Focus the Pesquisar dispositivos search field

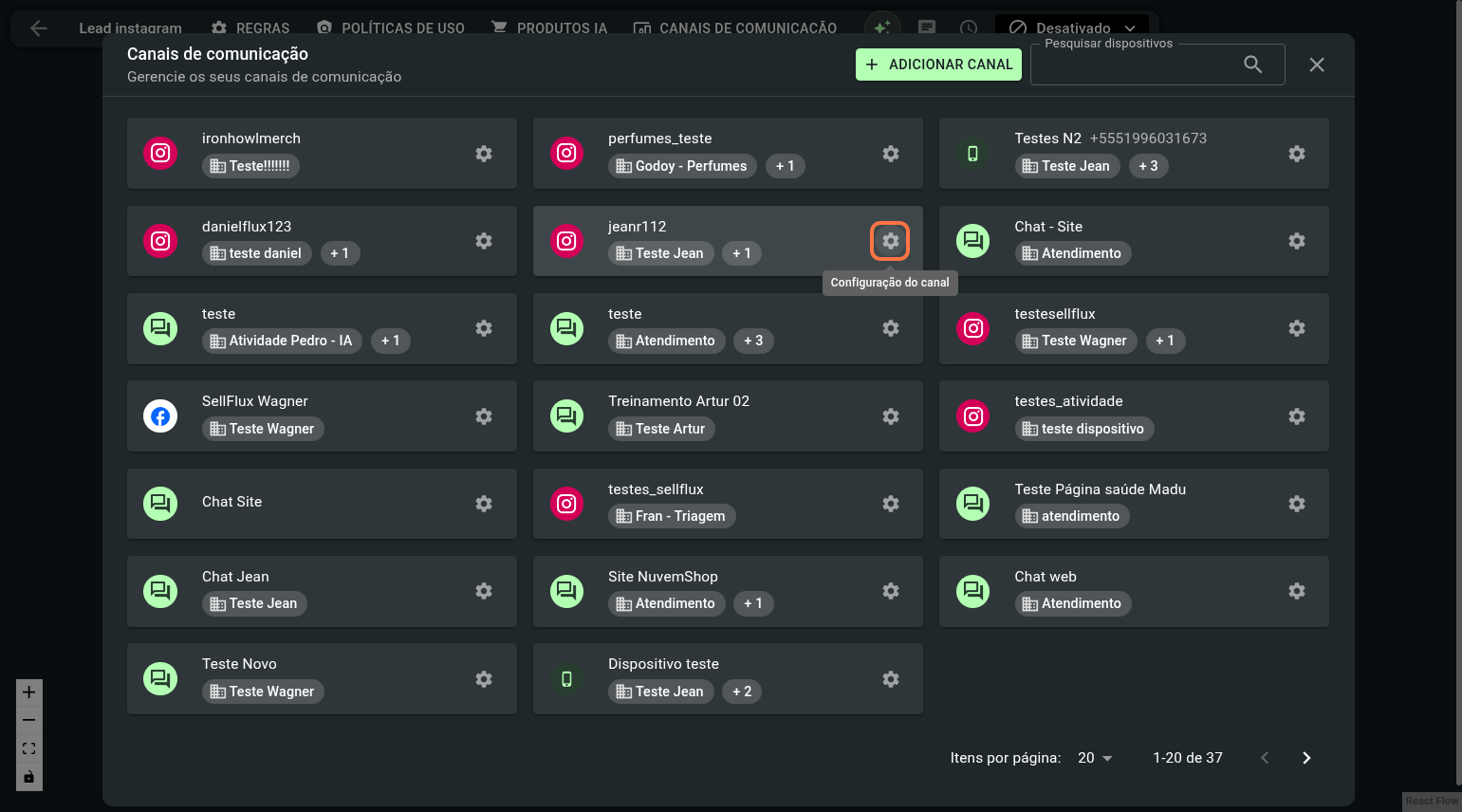click(x=1134, y=65)
